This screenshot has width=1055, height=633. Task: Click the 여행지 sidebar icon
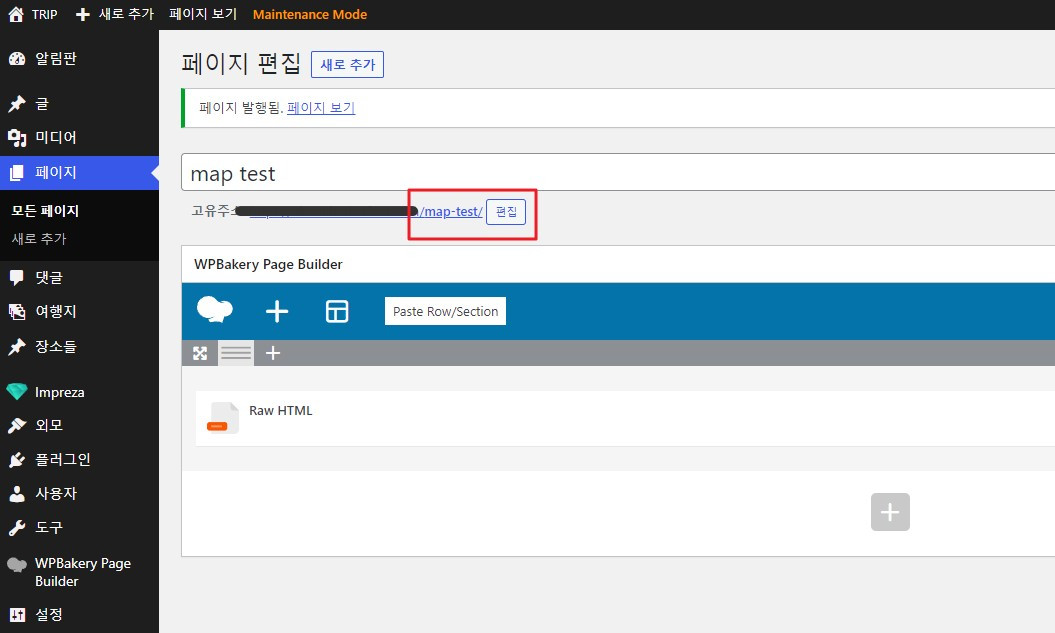17,311
